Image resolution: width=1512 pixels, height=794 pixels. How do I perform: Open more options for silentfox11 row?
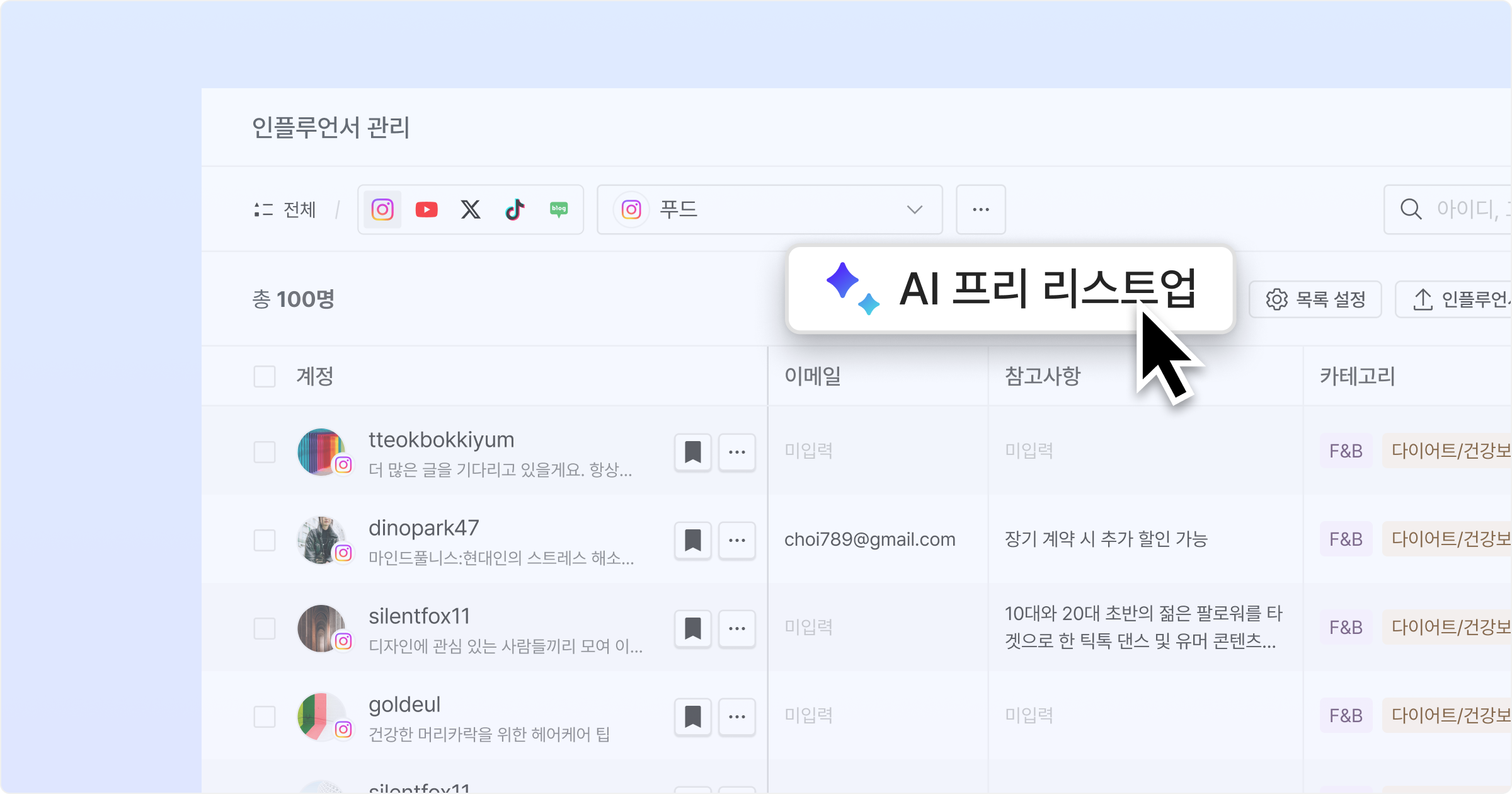coord(737,628)
